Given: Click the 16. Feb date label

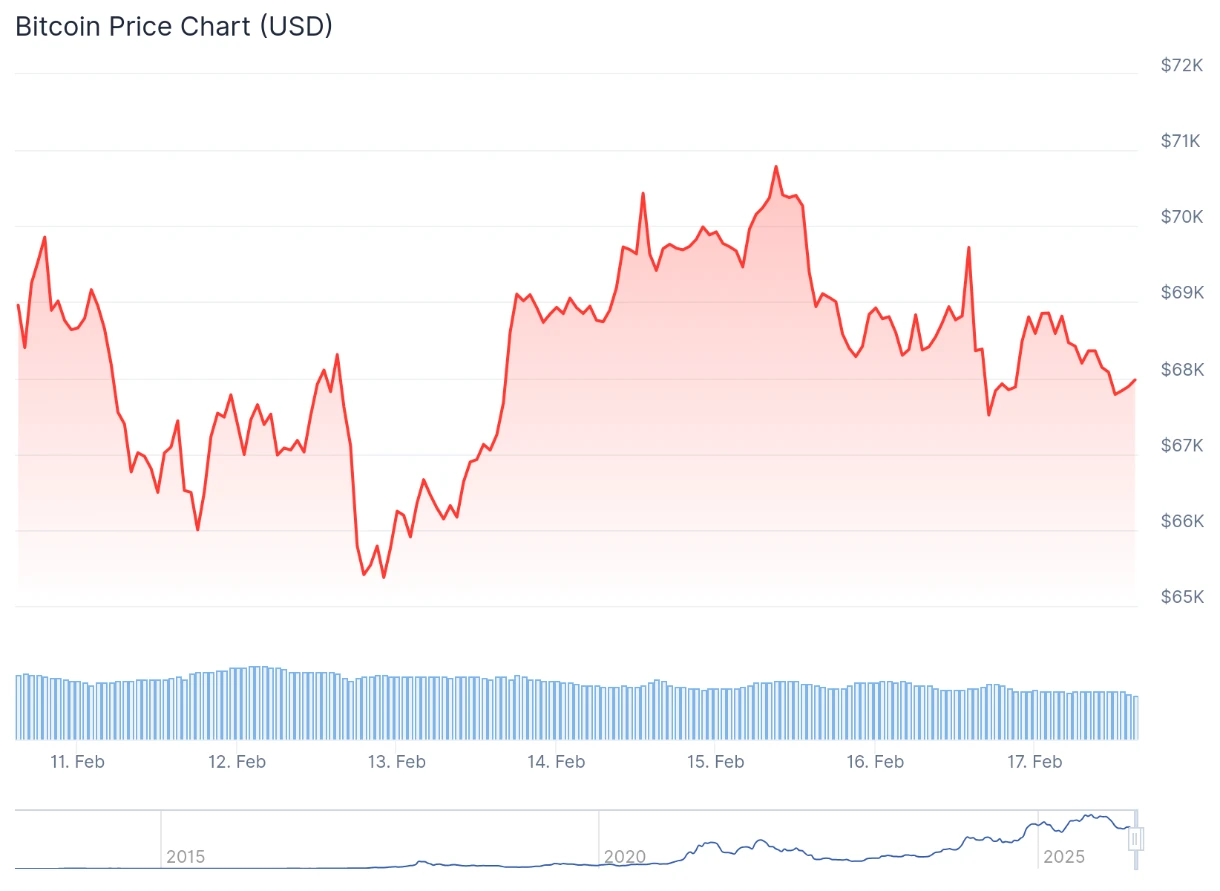Looking at the screenshot, I should coord(875,762).
